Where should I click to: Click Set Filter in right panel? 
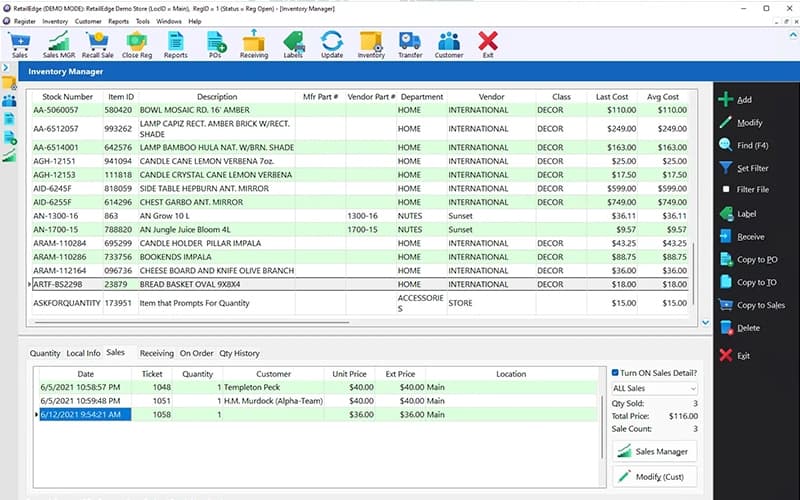(x=750, y=168)
